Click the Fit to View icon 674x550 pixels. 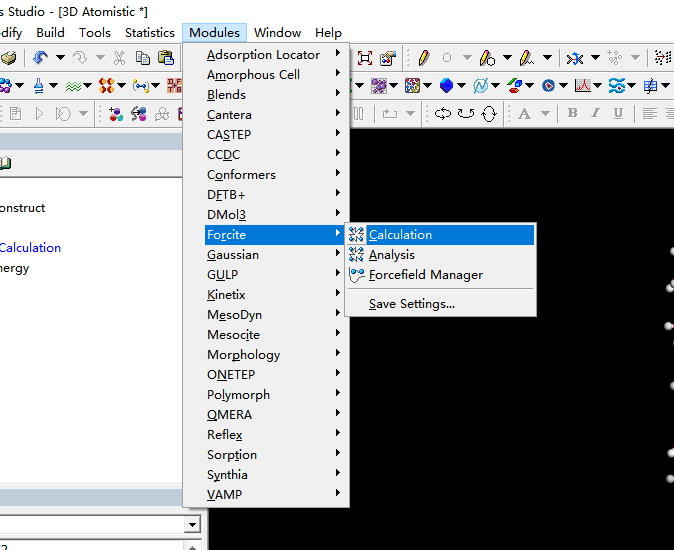click(365, 58)
